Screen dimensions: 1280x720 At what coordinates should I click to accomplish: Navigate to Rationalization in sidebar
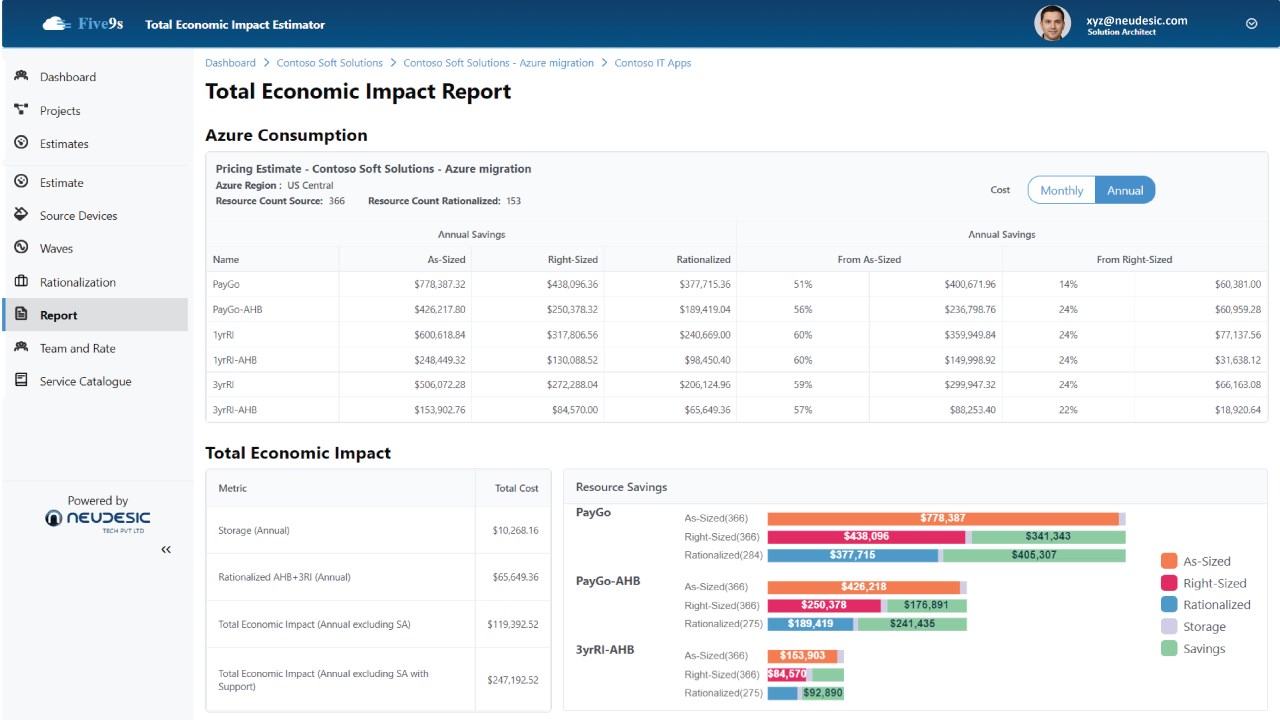78,283
